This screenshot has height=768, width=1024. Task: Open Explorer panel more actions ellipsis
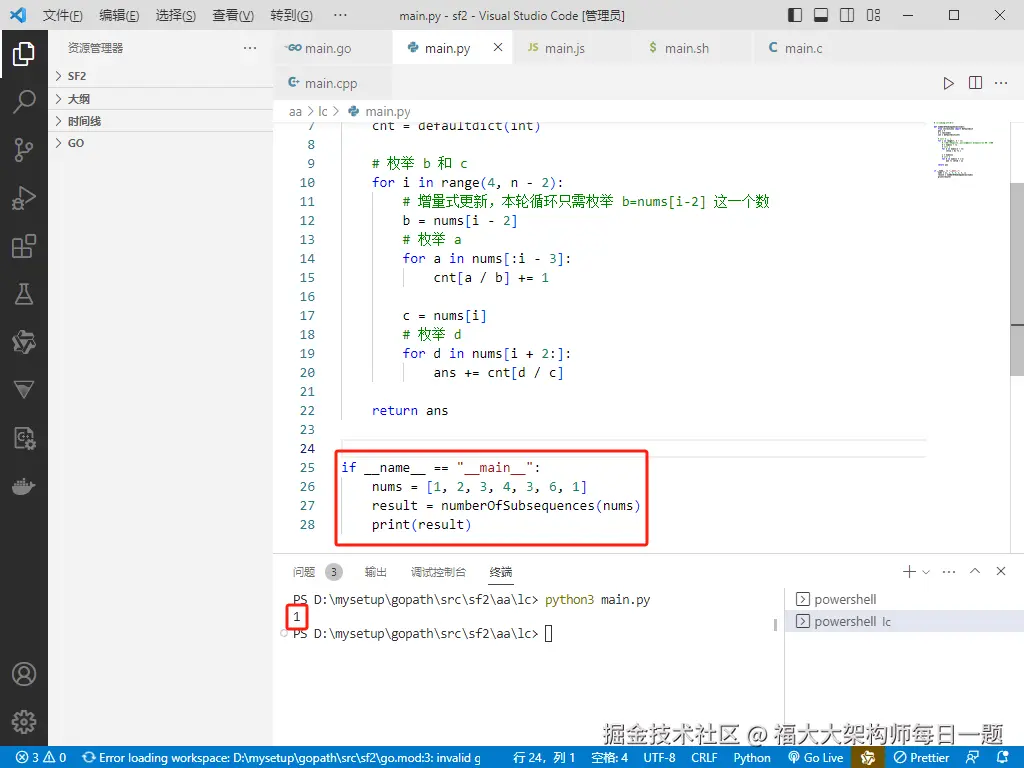coord(250,48)
